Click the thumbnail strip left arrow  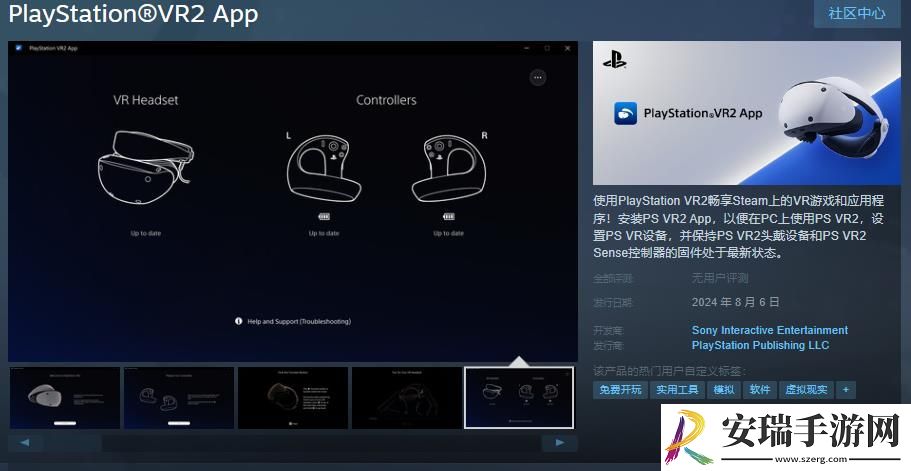click(x=25, y=443)
